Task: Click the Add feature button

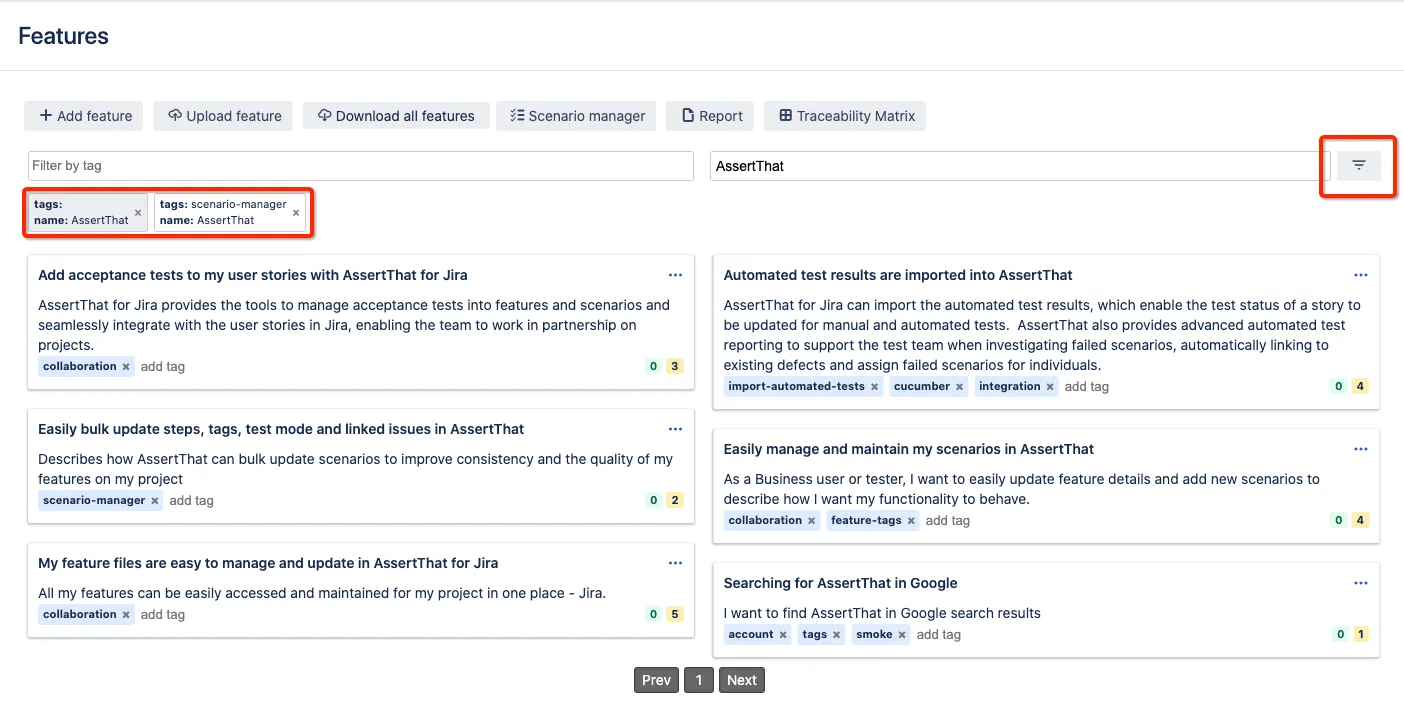Action: coord(85,116)
